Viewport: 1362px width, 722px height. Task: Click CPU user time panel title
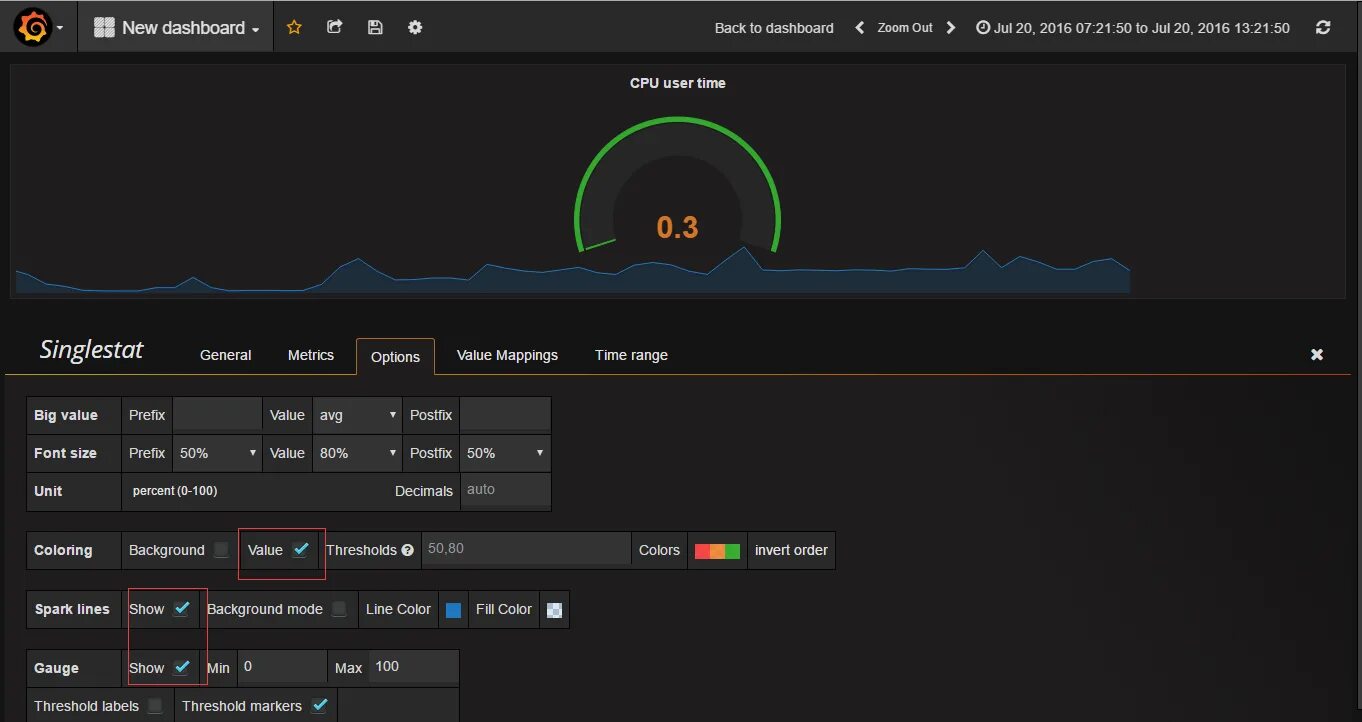677,83
